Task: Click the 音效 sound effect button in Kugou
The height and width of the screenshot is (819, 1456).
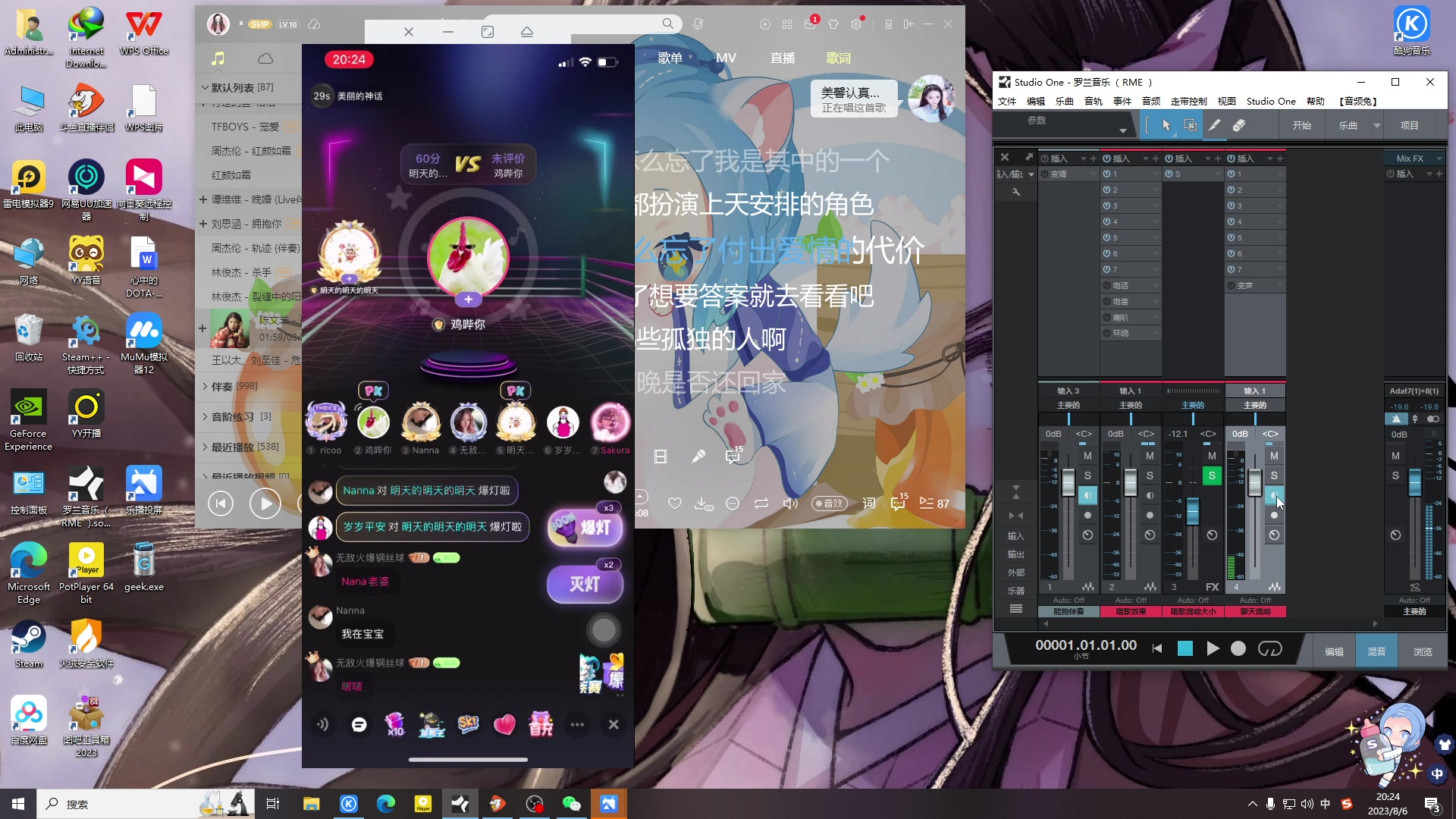Action: (830, 504)
